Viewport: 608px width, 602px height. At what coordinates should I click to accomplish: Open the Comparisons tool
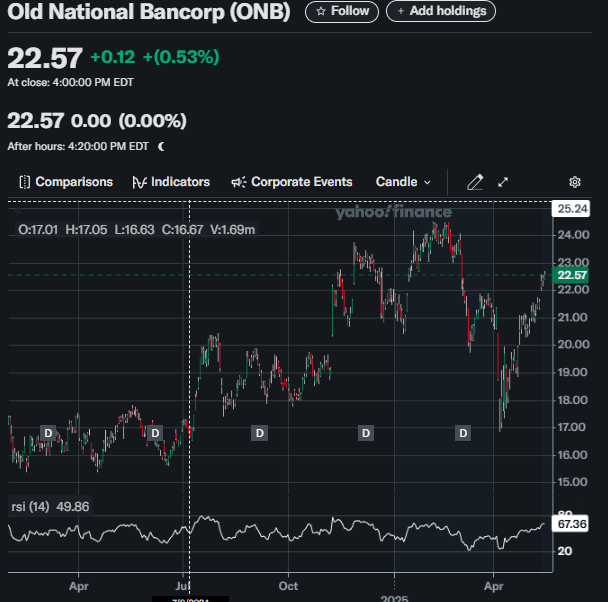tap(66, 182)
